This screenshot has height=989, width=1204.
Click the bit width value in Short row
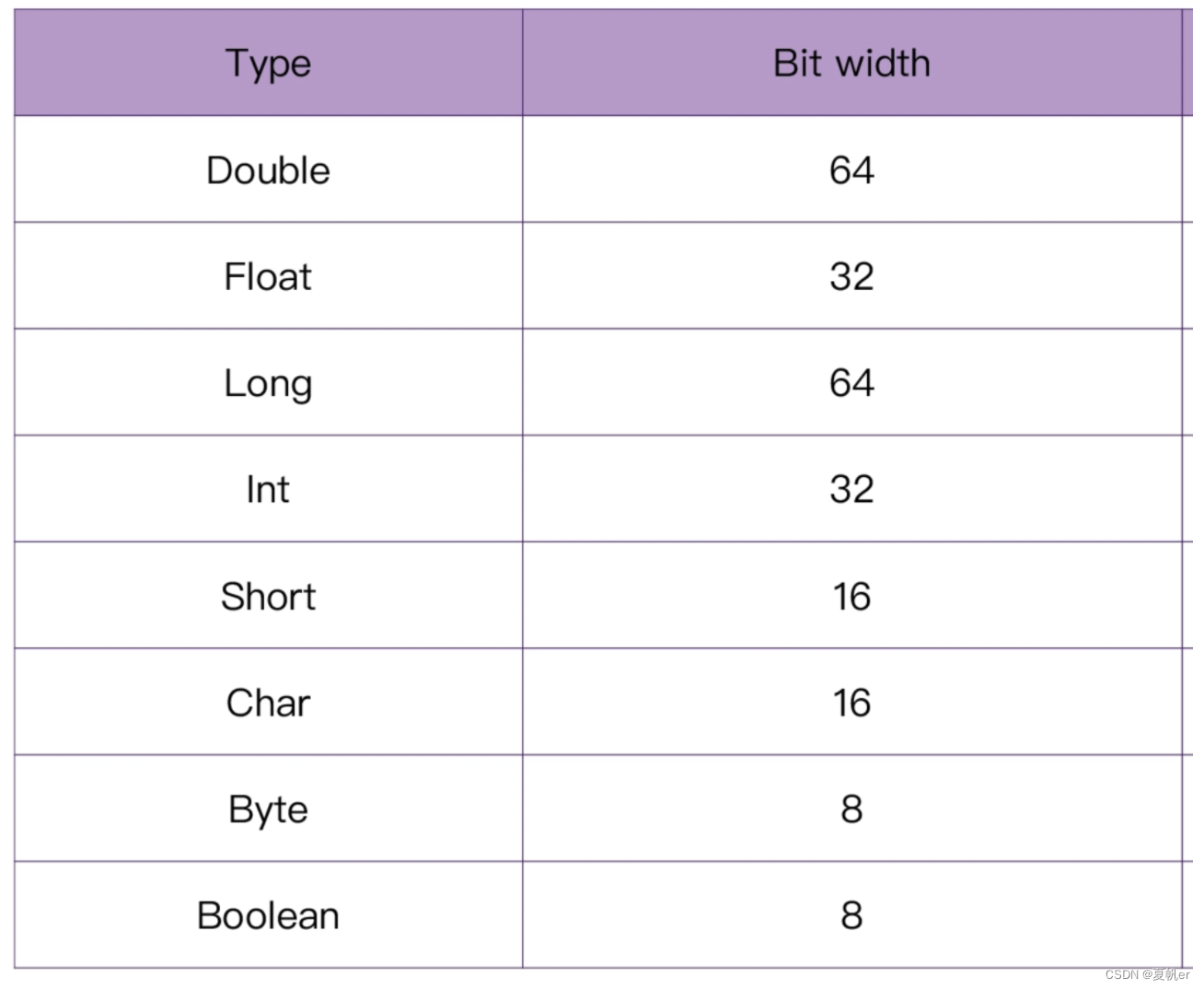pyautogui.click(x=851, y=596)
